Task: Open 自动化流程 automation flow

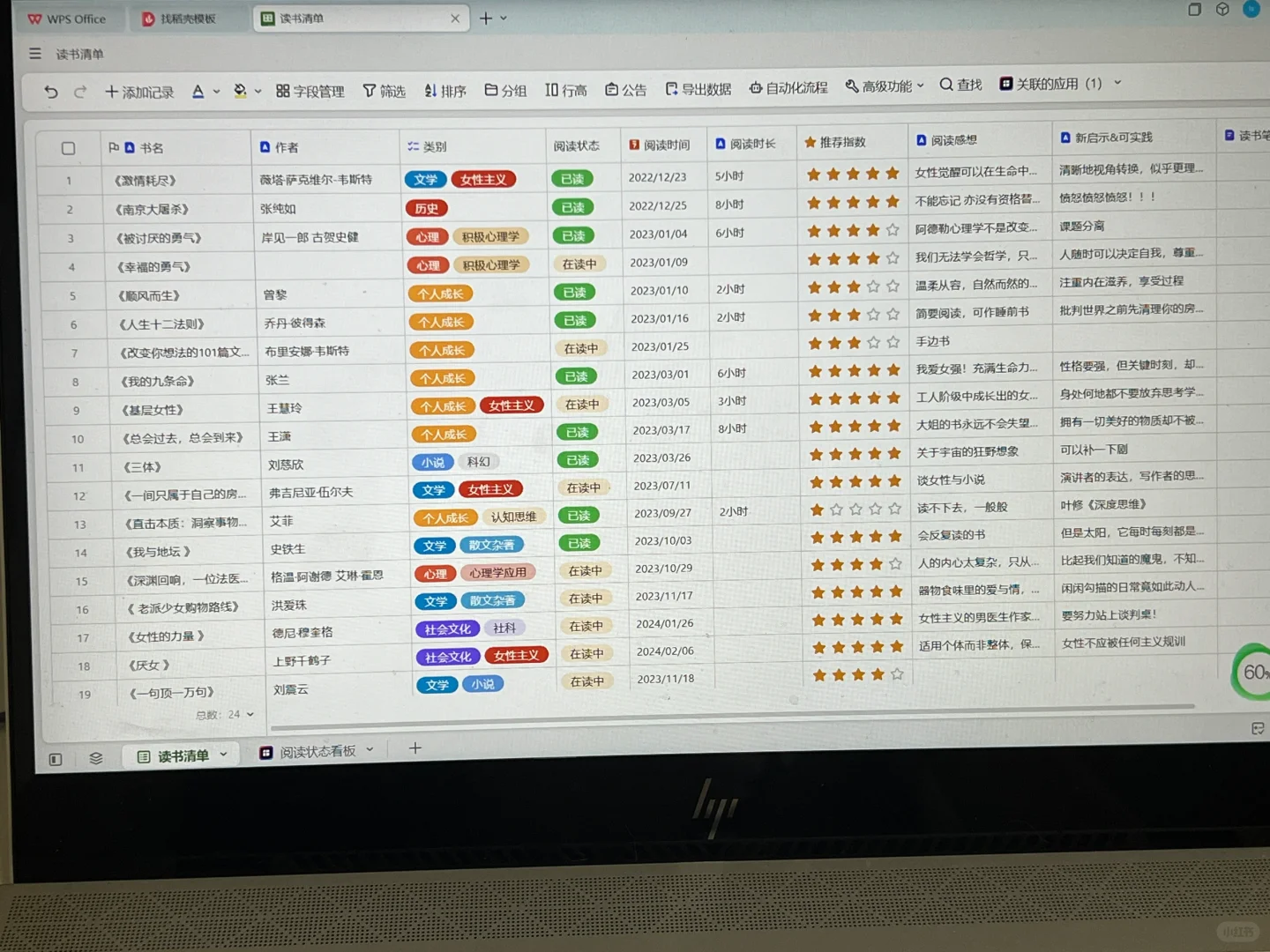Action: (x=788, y=87)
